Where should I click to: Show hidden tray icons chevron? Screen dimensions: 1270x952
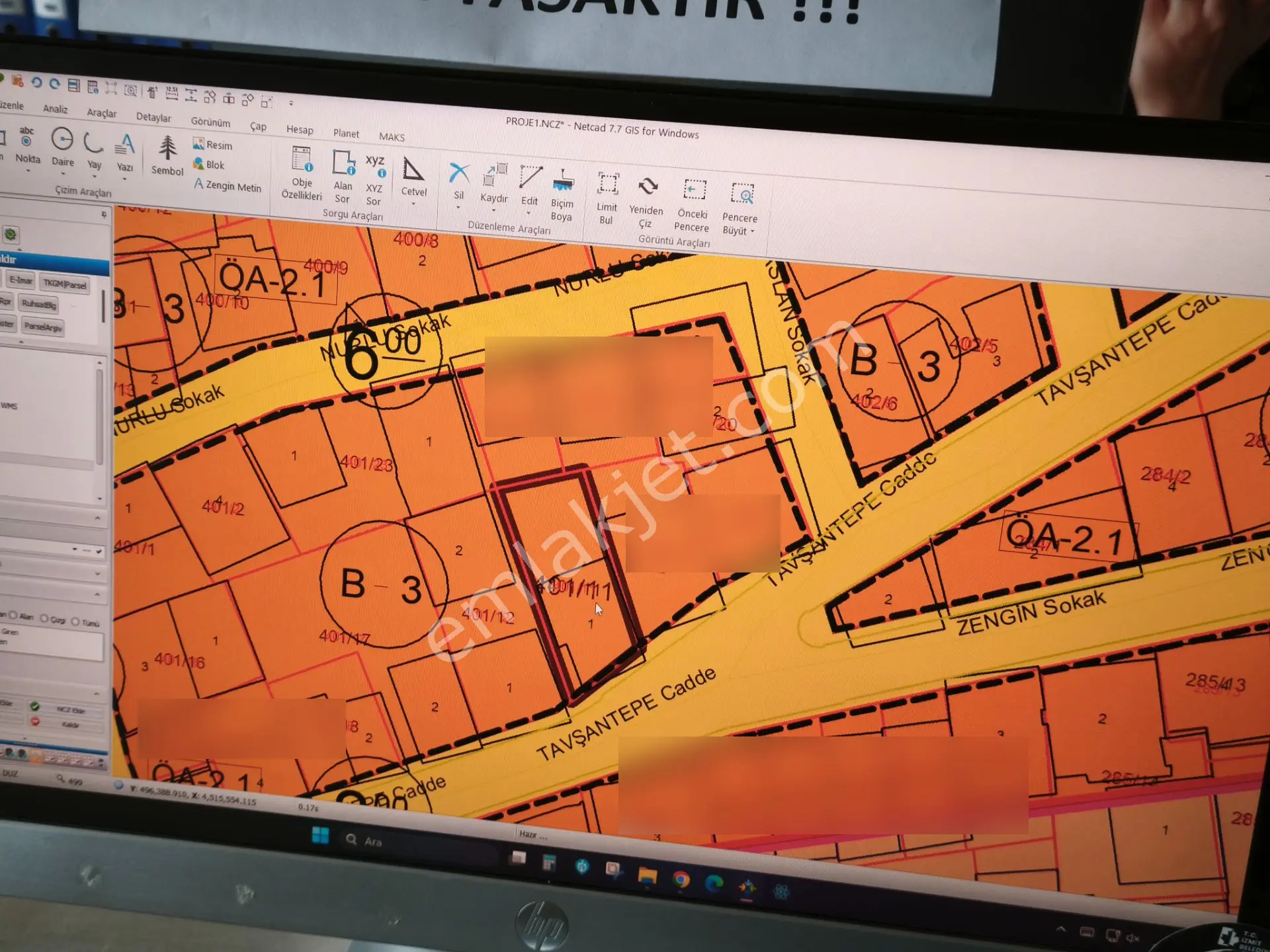click(x=1061, y=929)
